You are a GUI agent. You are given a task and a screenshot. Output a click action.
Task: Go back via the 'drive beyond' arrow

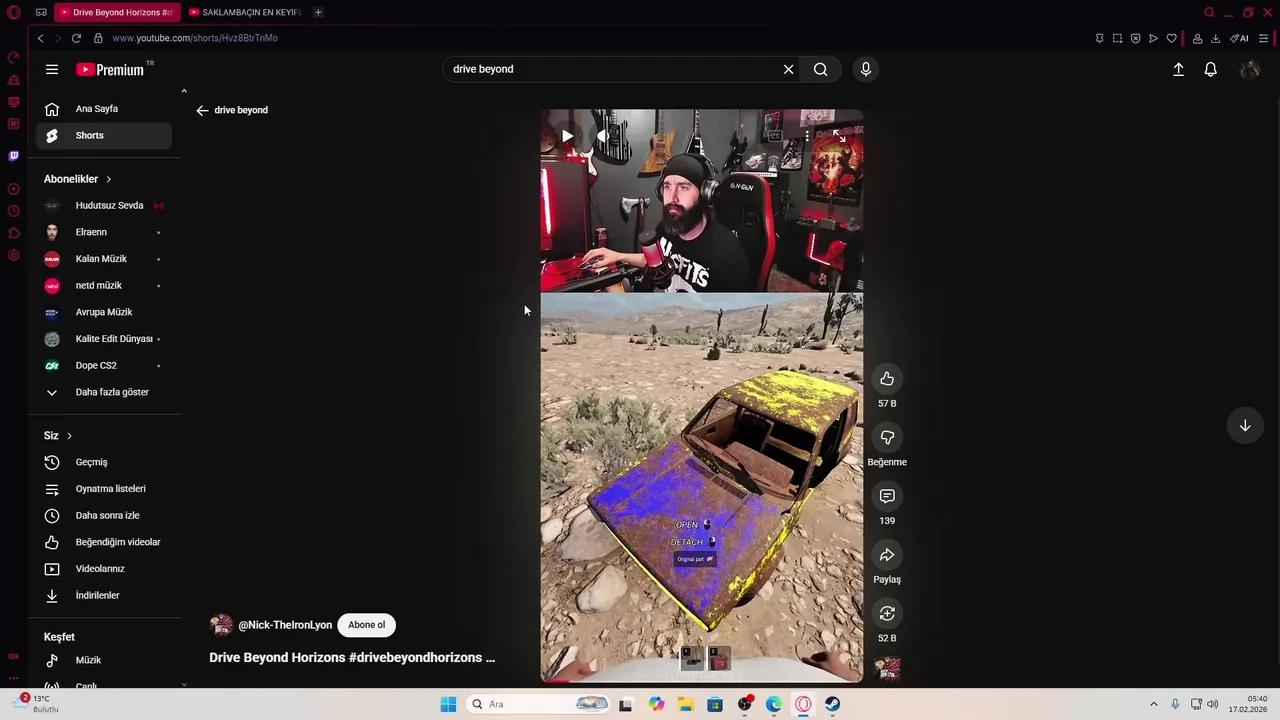[202, 110]
